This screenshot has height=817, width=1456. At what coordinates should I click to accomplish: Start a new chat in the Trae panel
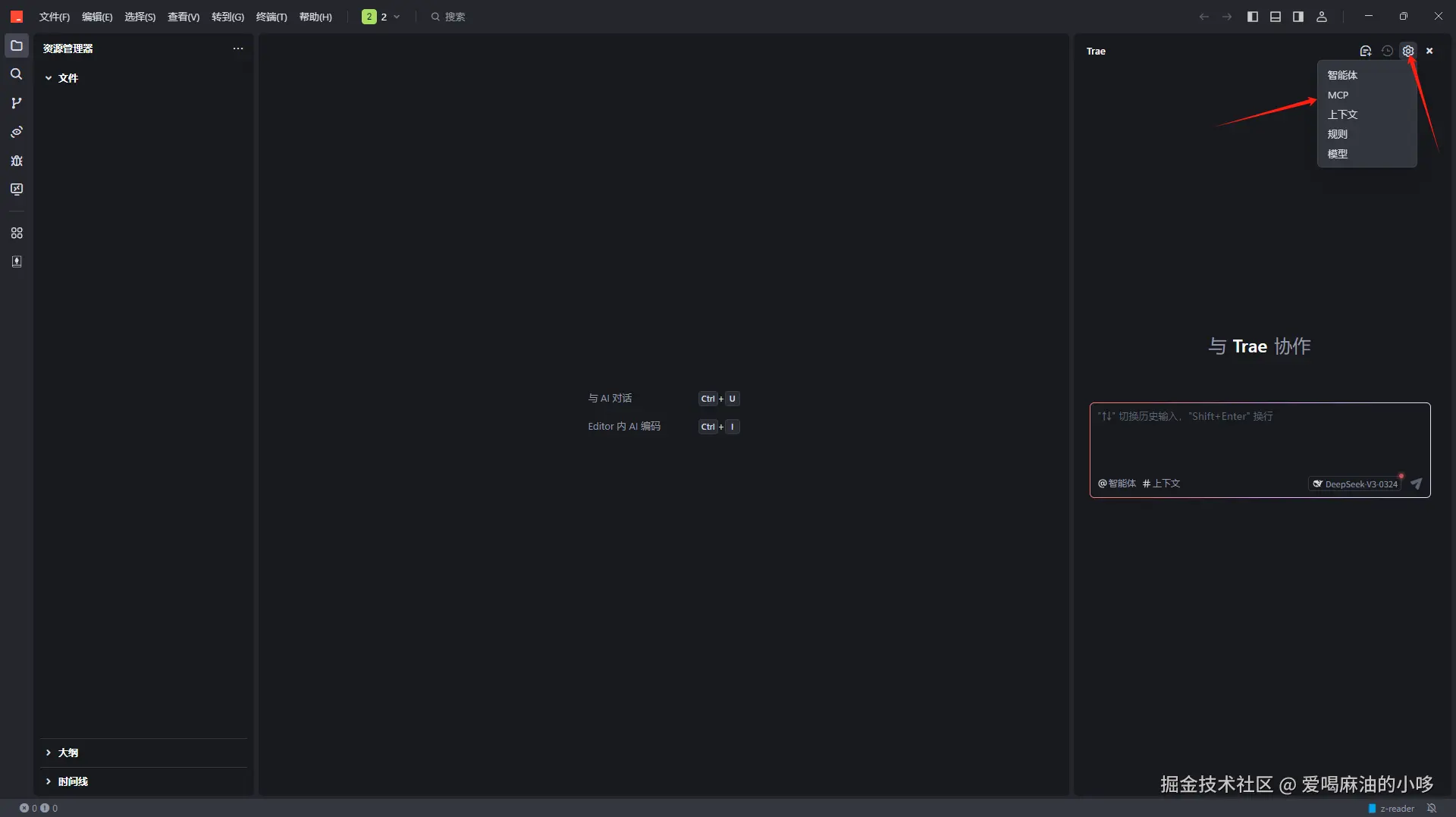(x=1366, y=51)
